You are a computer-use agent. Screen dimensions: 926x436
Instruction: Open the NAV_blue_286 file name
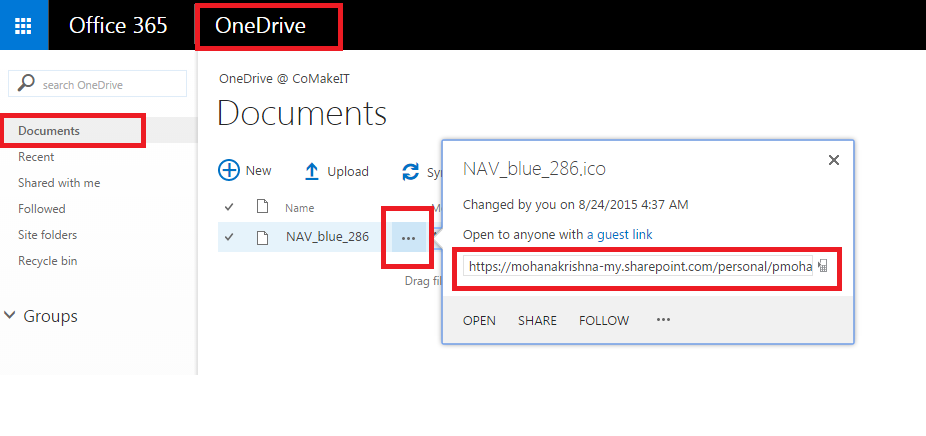328,237
